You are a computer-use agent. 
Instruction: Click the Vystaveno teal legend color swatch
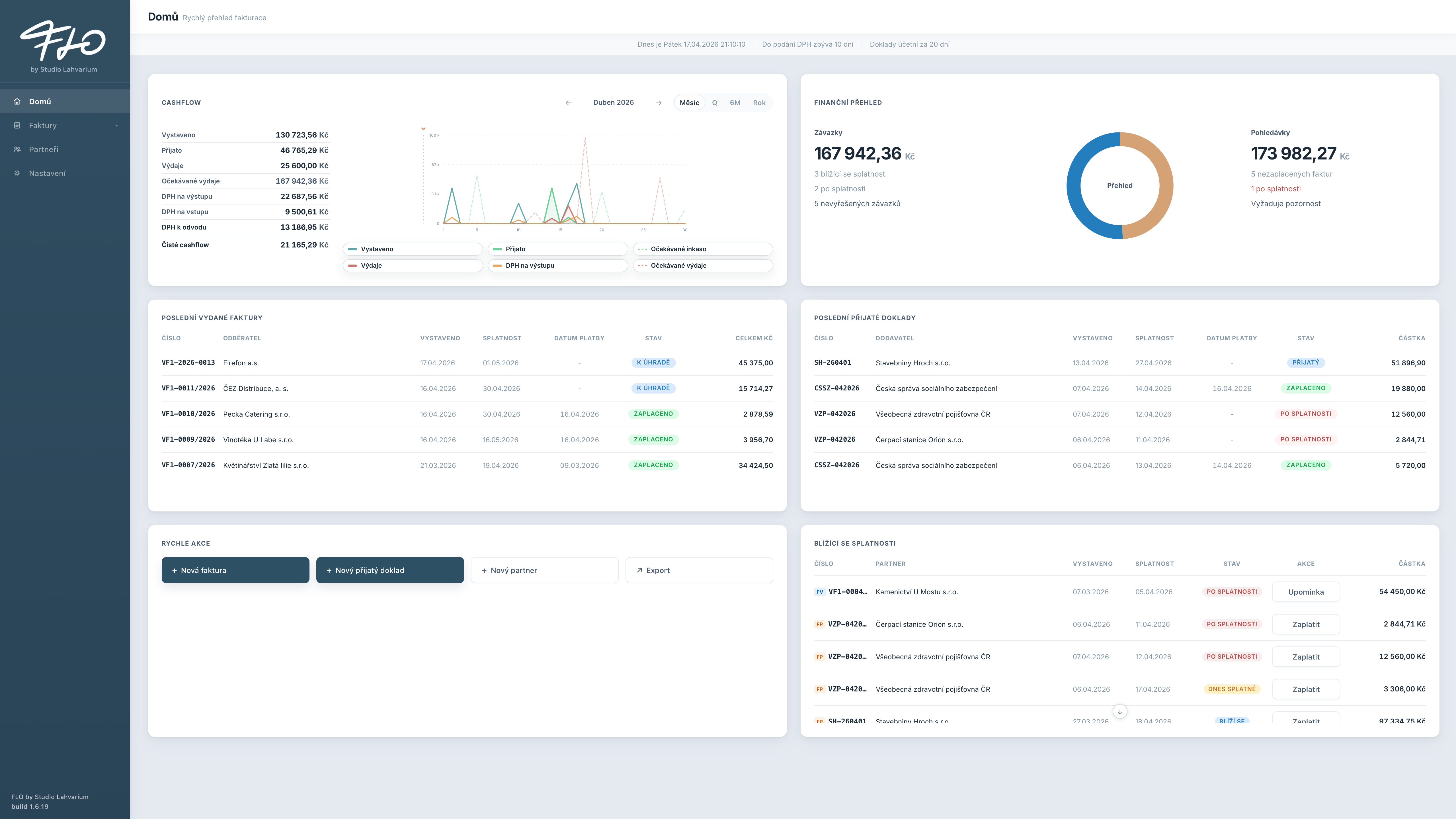(353, 249)
